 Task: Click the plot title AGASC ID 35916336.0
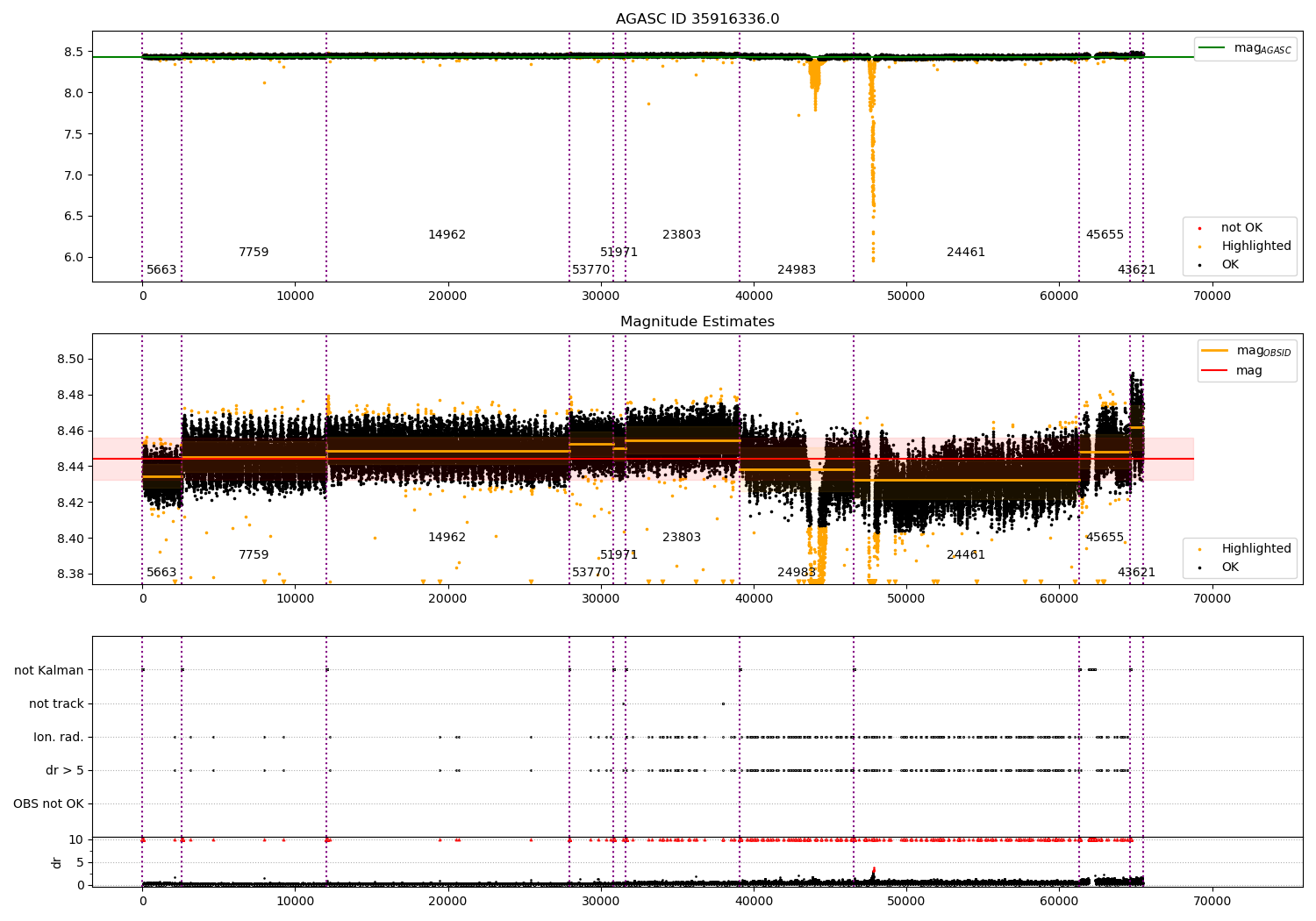tap(697, 19)
